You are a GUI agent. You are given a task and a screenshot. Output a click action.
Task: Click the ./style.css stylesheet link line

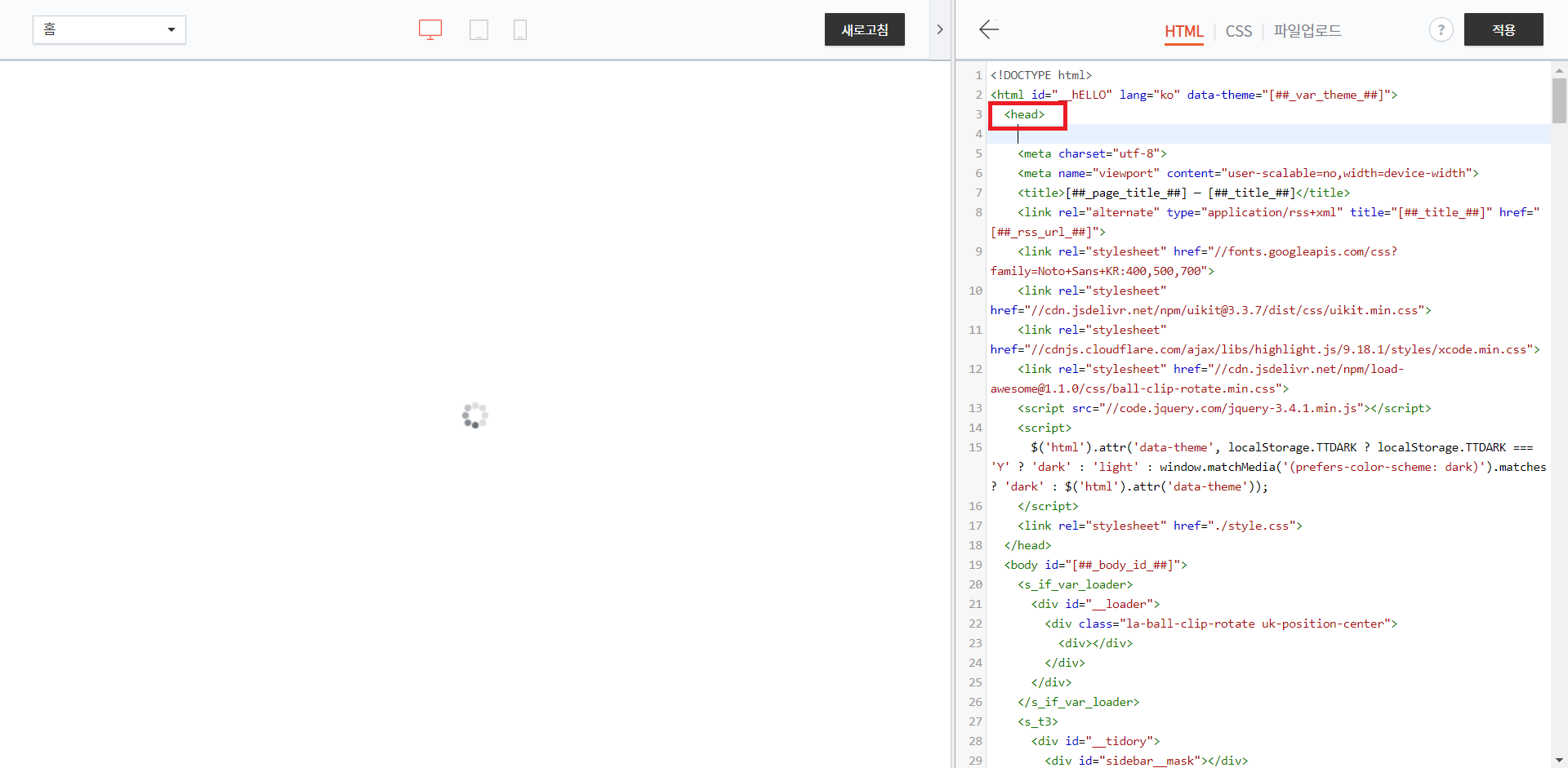pyautogui.click(x=1160, y=526)
